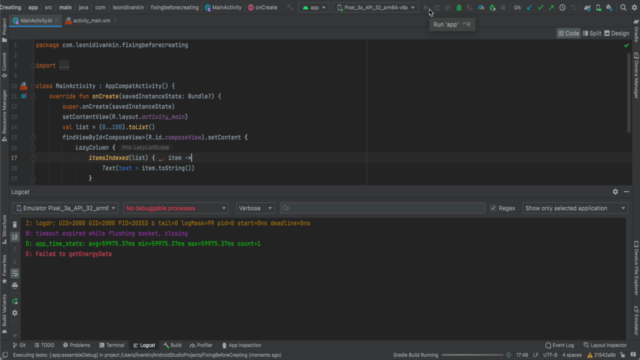Open the Terminal tool window tab
640x360 pixels.
(111, 345)
